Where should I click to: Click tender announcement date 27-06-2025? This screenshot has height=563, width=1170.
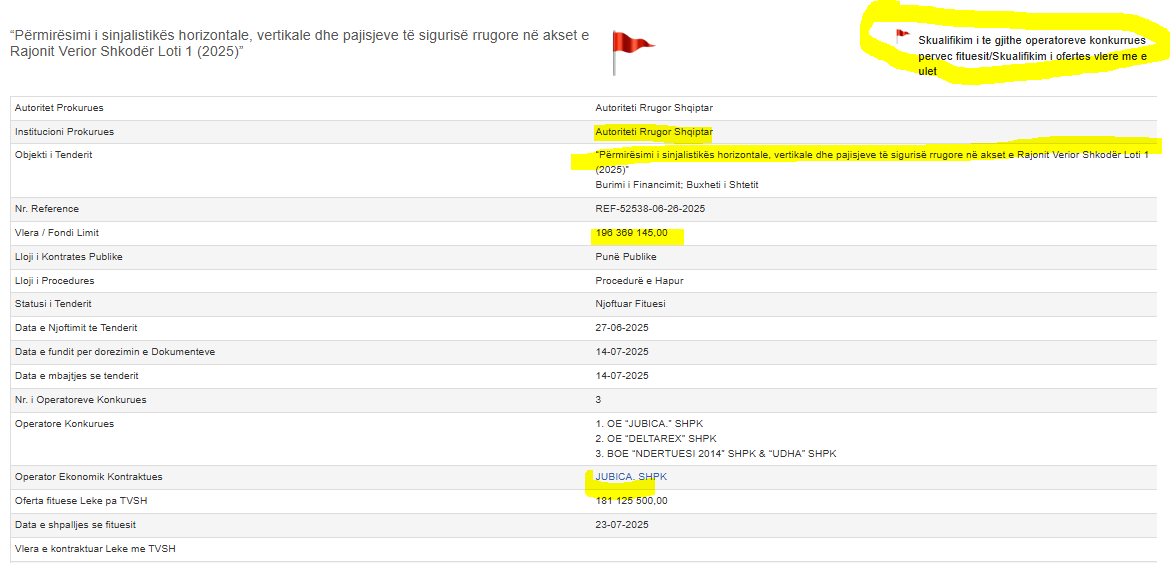(x=622, y=328)
